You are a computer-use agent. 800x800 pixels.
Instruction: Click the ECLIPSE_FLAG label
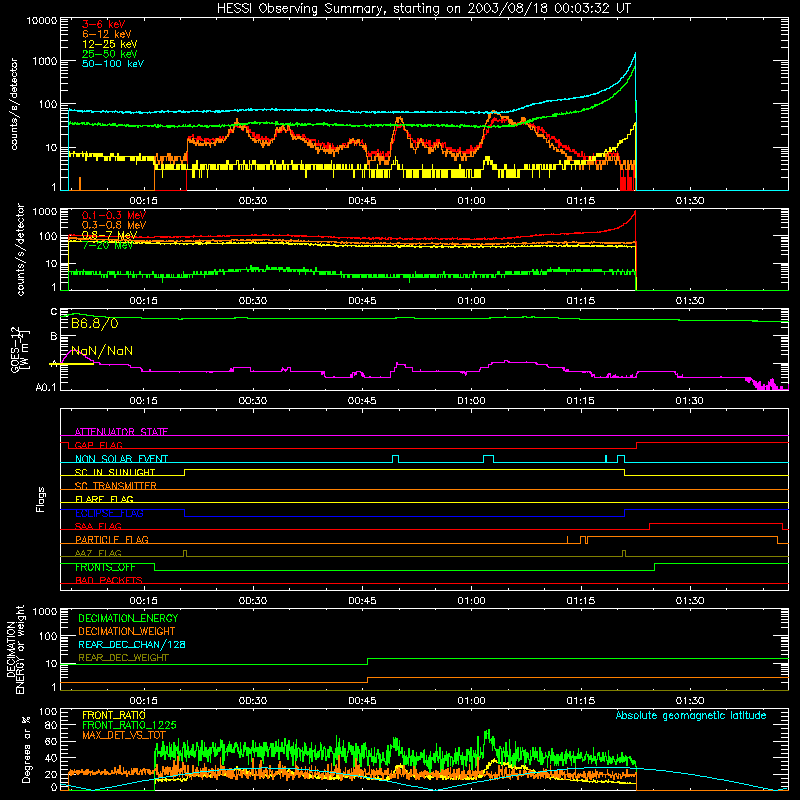109,513
